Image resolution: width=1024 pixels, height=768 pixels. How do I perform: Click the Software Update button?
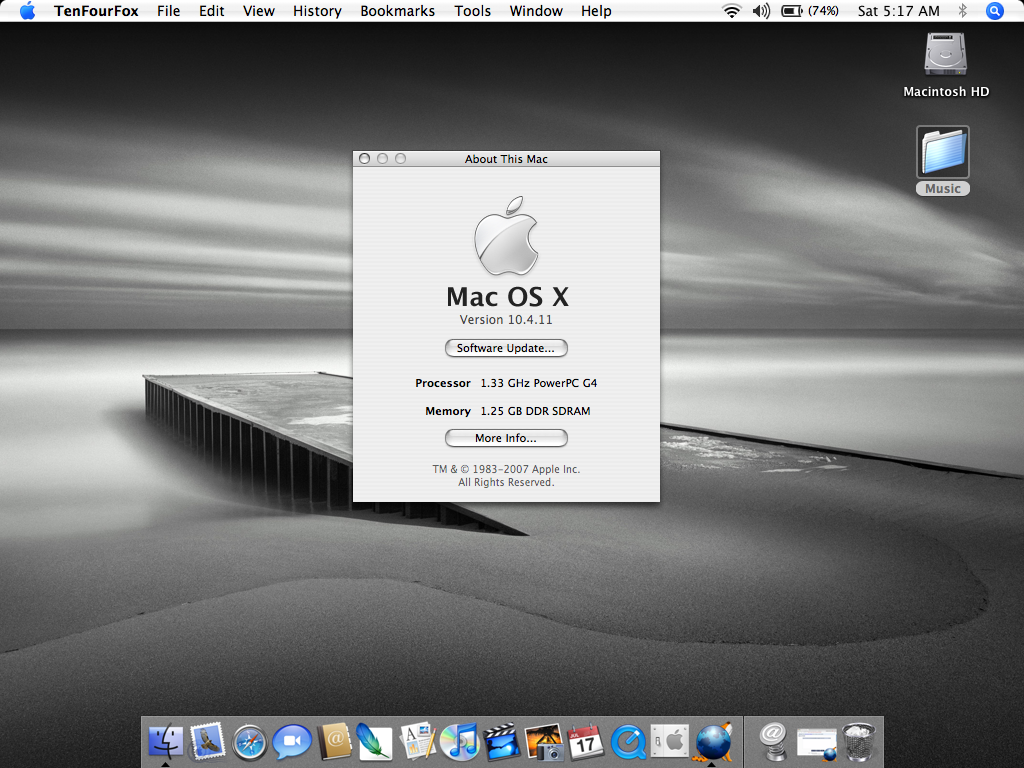coord(506,348)
